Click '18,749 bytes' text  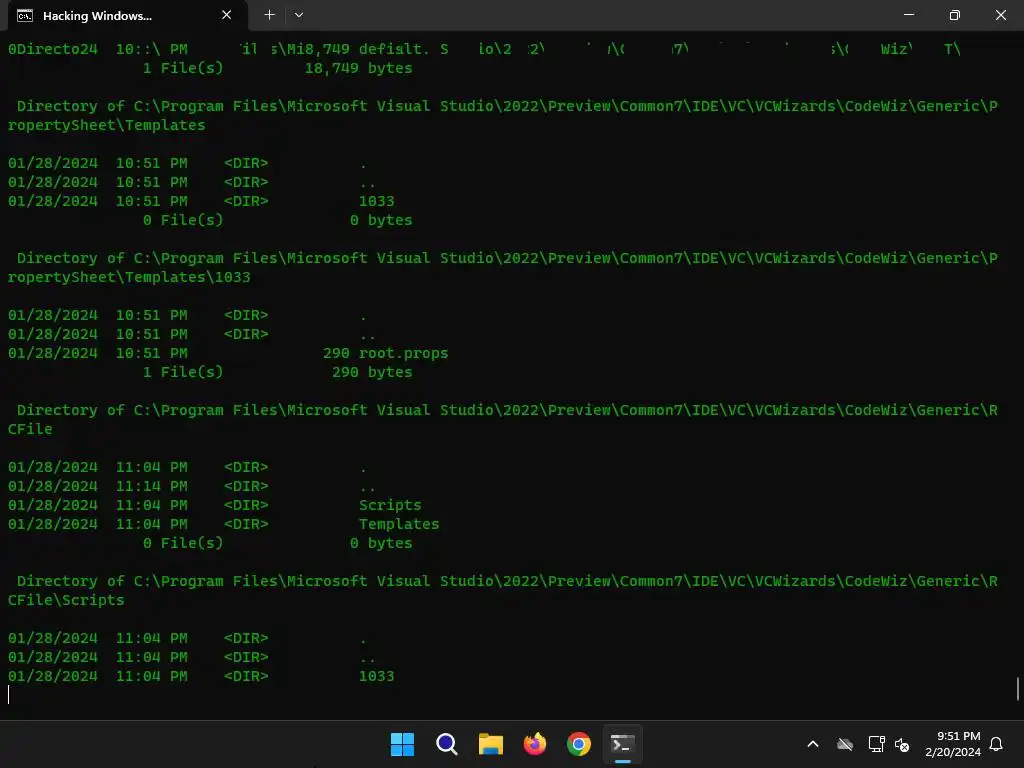click(x=359, y=68)
